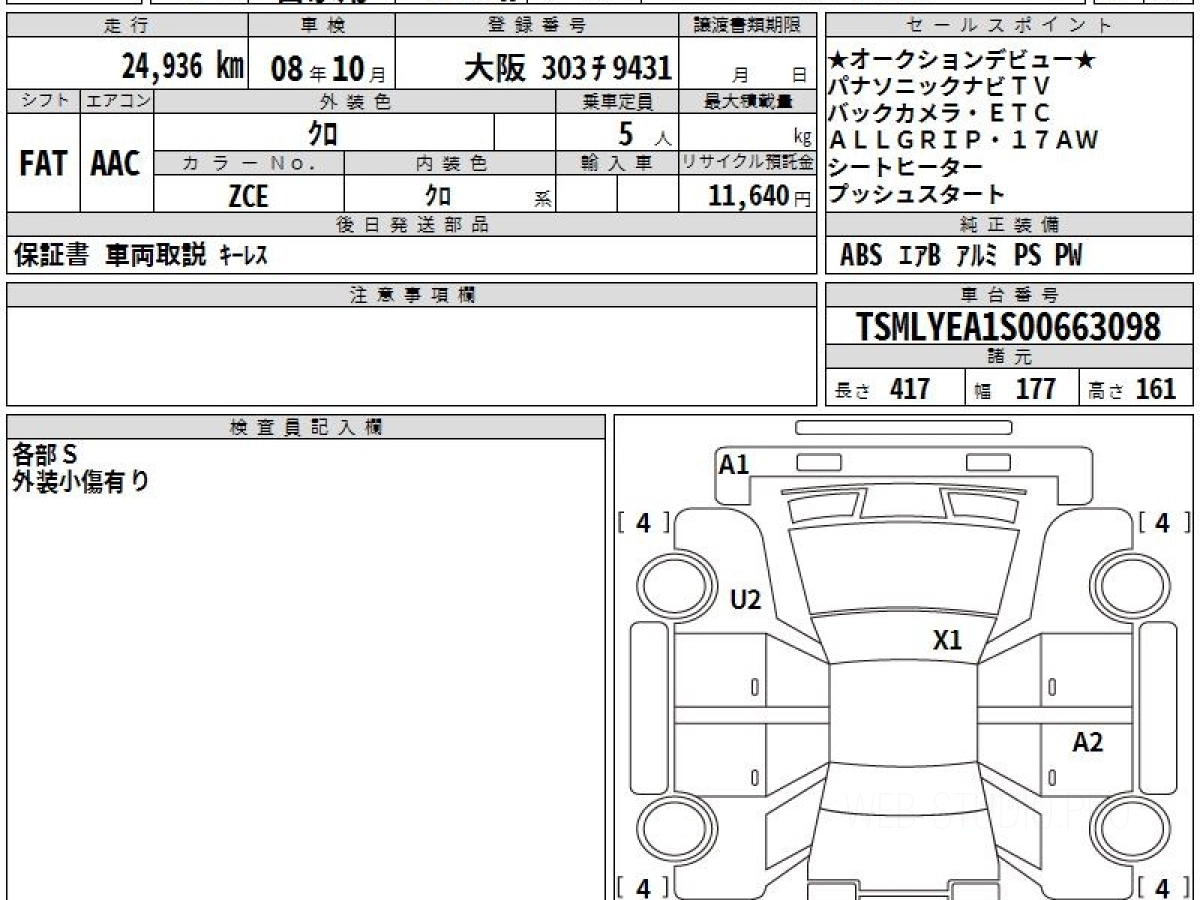Click the カラーNo. header
The image size is (1200, 900).
tap(249, 163)
